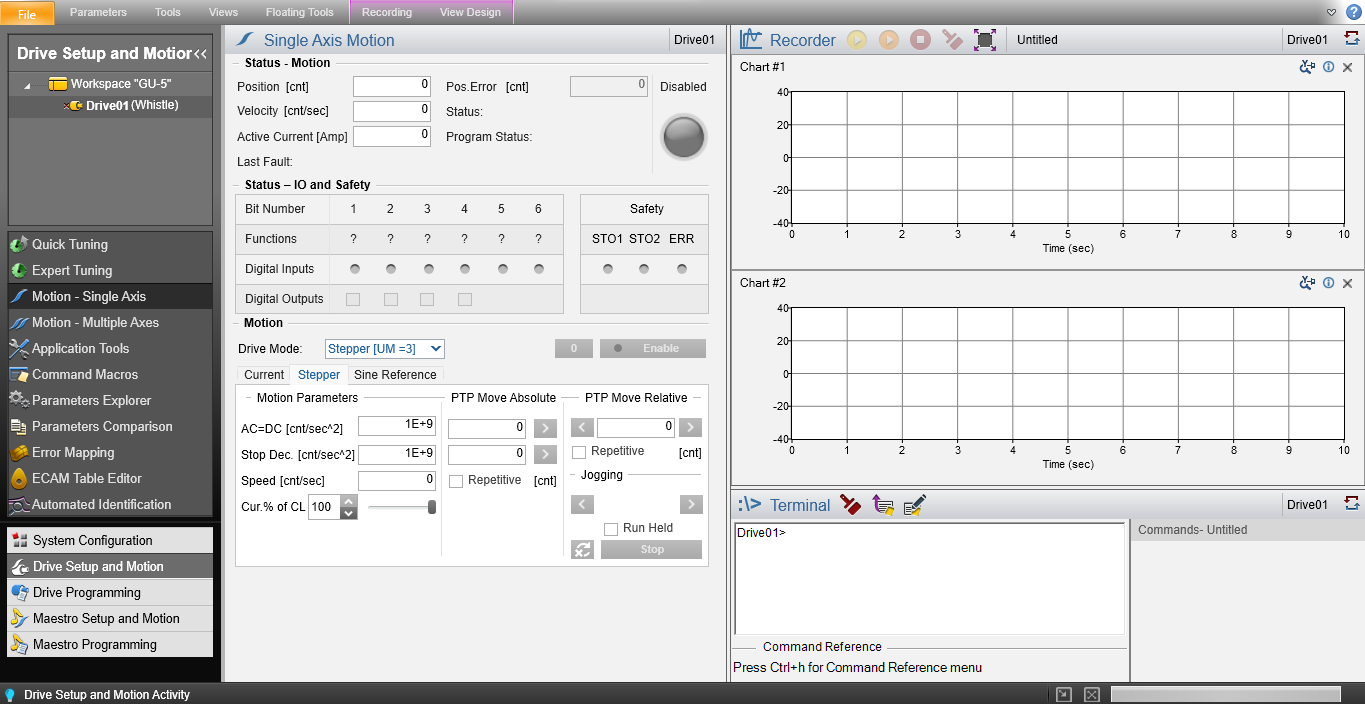The width and height of the screenshot is (1365, 704).
Task: Toggle Repetitive under PTP Move Relative
Action: (x=579, y=452)
